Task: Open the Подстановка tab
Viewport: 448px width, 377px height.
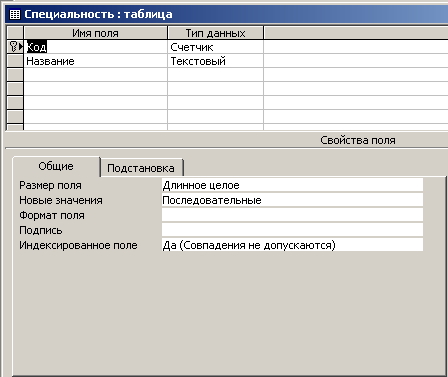Action: pyautogui.click(x=141, y=168)
